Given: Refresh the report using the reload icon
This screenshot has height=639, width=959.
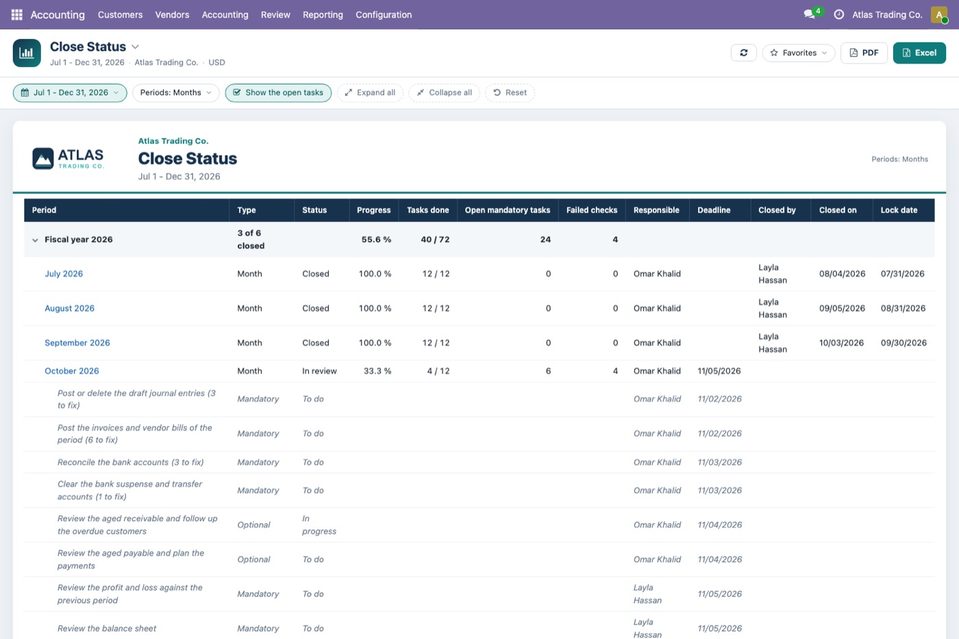Looking at the screenshot, I should (744, 53).
